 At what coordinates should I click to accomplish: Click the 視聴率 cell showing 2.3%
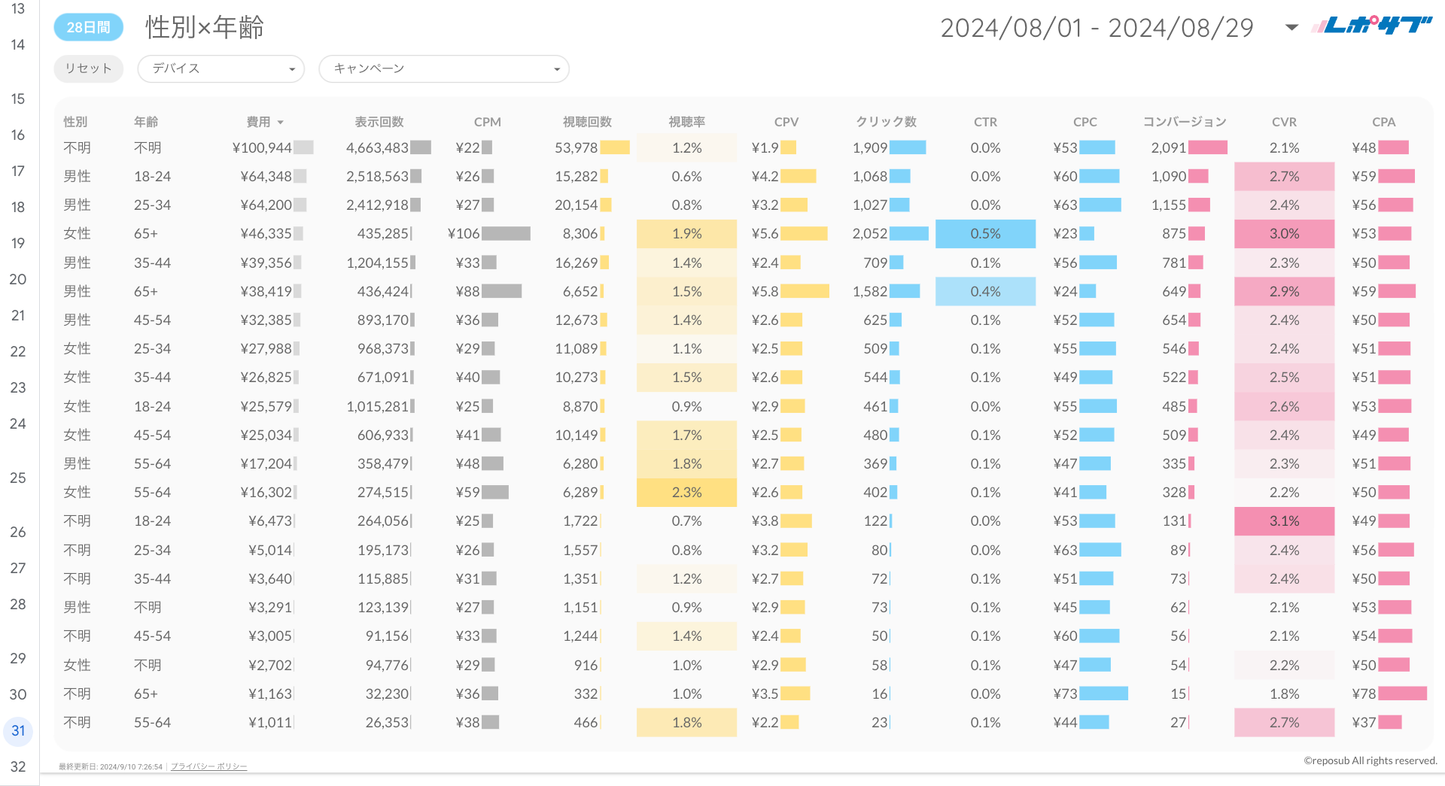[687, 493]
